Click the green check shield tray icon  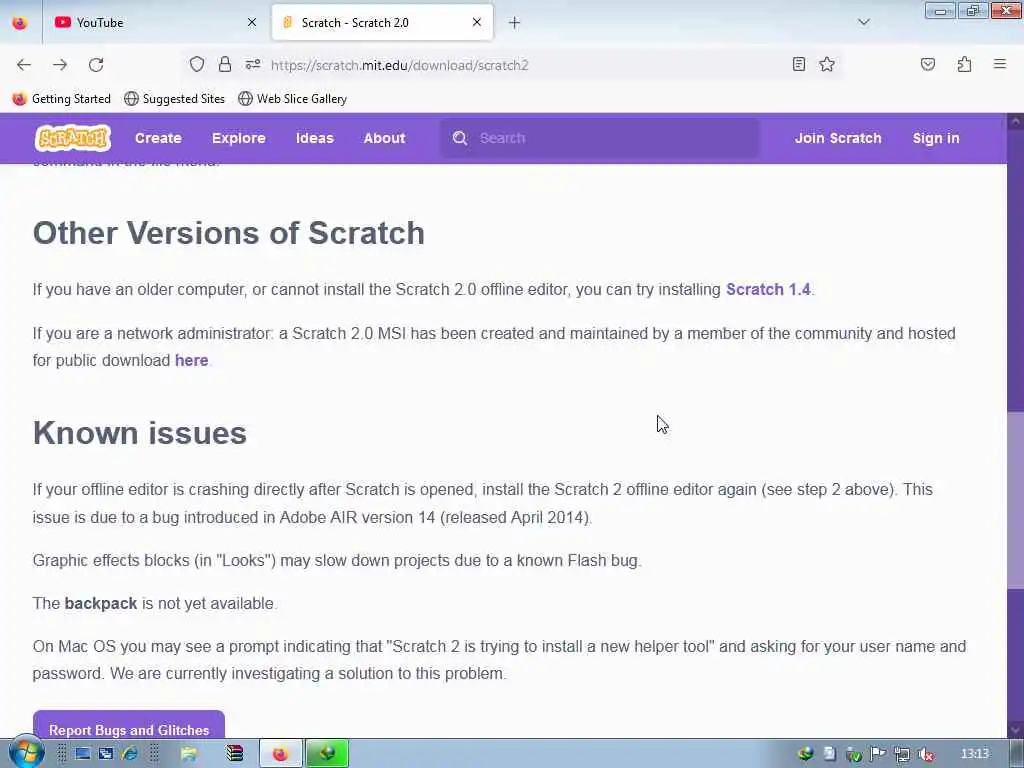tap(854, 754)
